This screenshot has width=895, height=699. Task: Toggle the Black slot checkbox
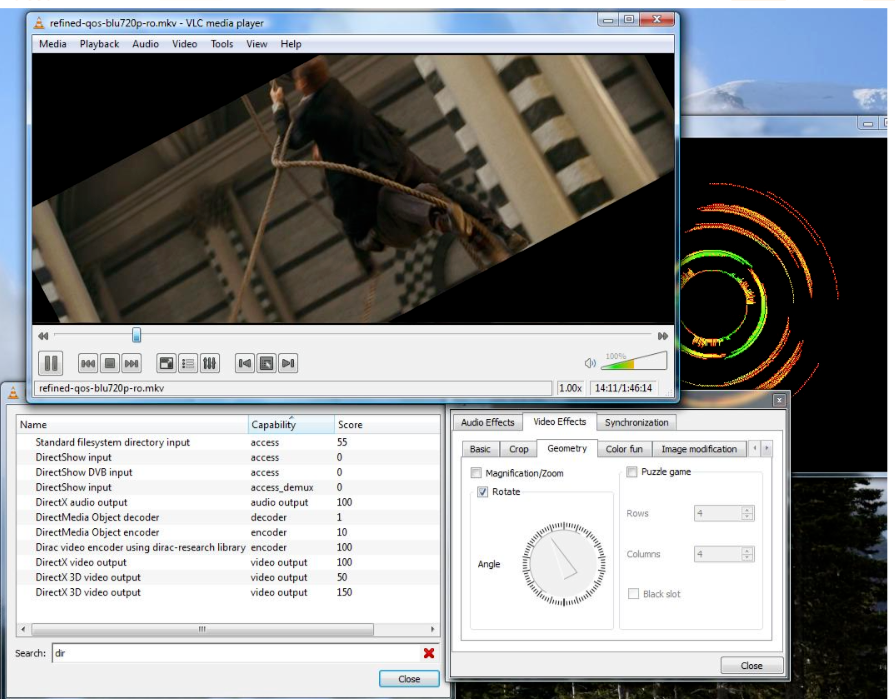(x=634, y=594)
